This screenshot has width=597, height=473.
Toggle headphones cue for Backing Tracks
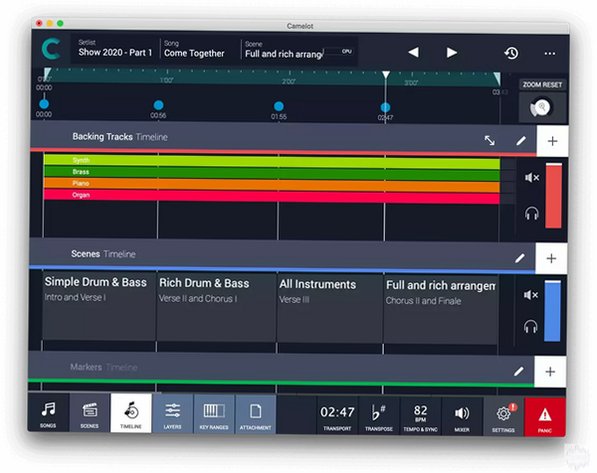(x=532, y=213)
